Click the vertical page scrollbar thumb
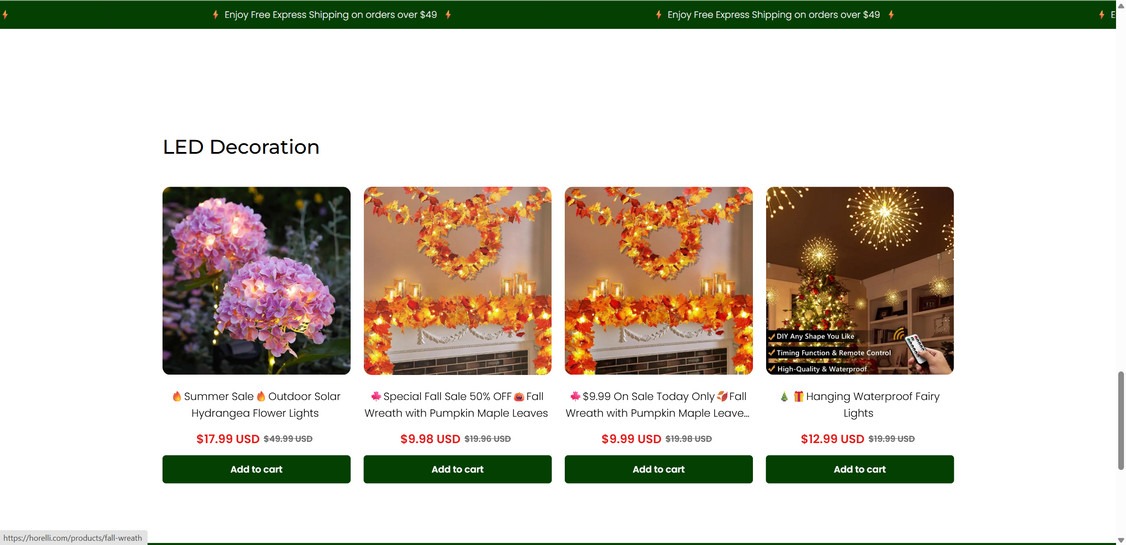 click(x=1121, y=420)
